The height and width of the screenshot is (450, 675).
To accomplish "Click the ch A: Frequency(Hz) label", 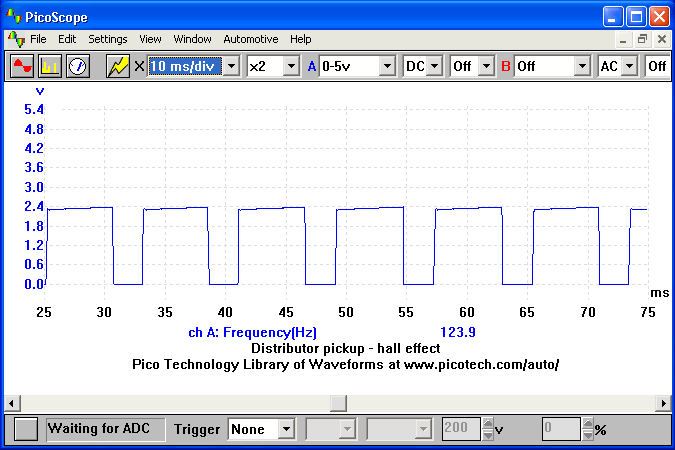I will point(252,332).
